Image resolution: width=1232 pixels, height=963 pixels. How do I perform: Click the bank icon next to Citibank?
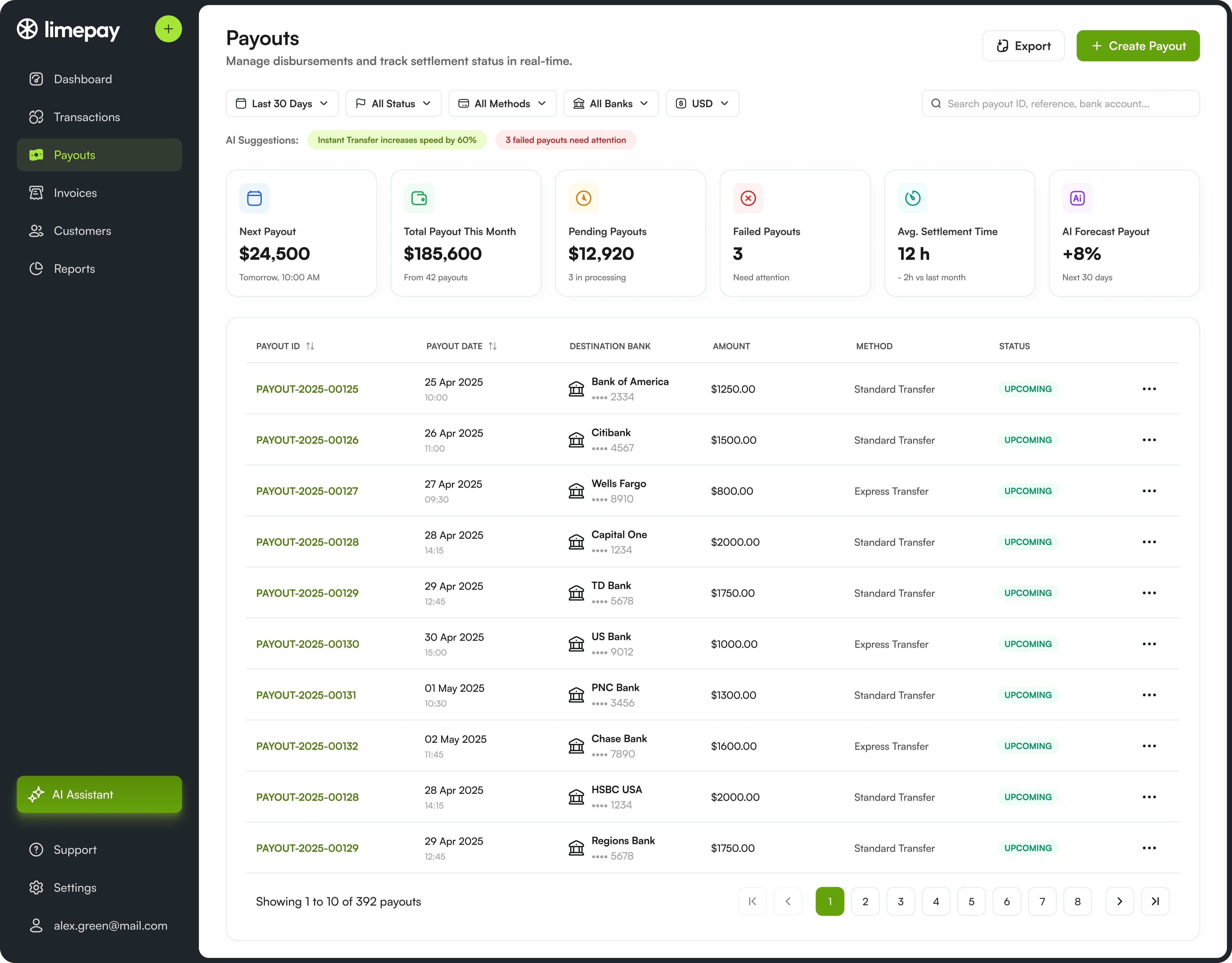576,440
